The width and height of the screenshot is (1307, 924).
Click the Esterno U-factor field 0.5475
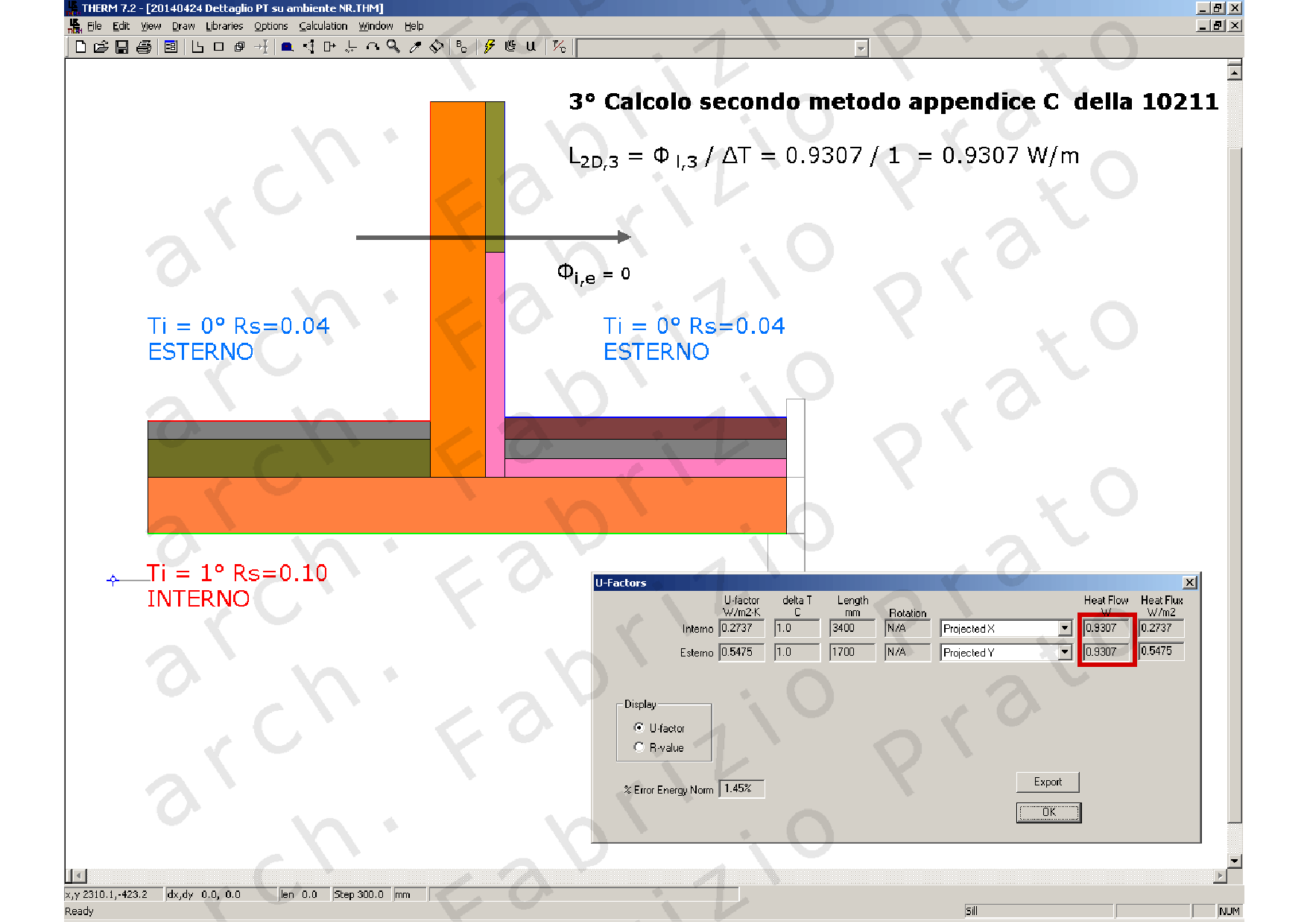pyautogui.click(x=741, y=652)
